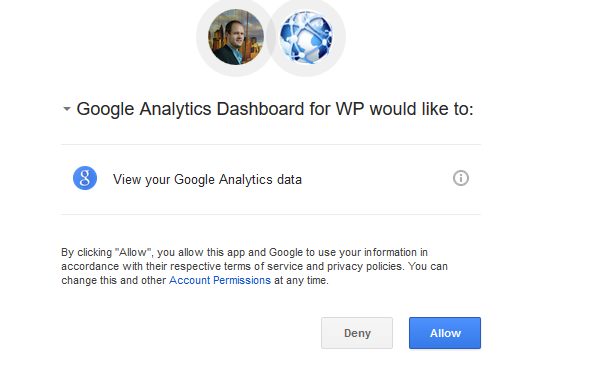
Task: Click the white g on blue circle
Action: (85, 178)
